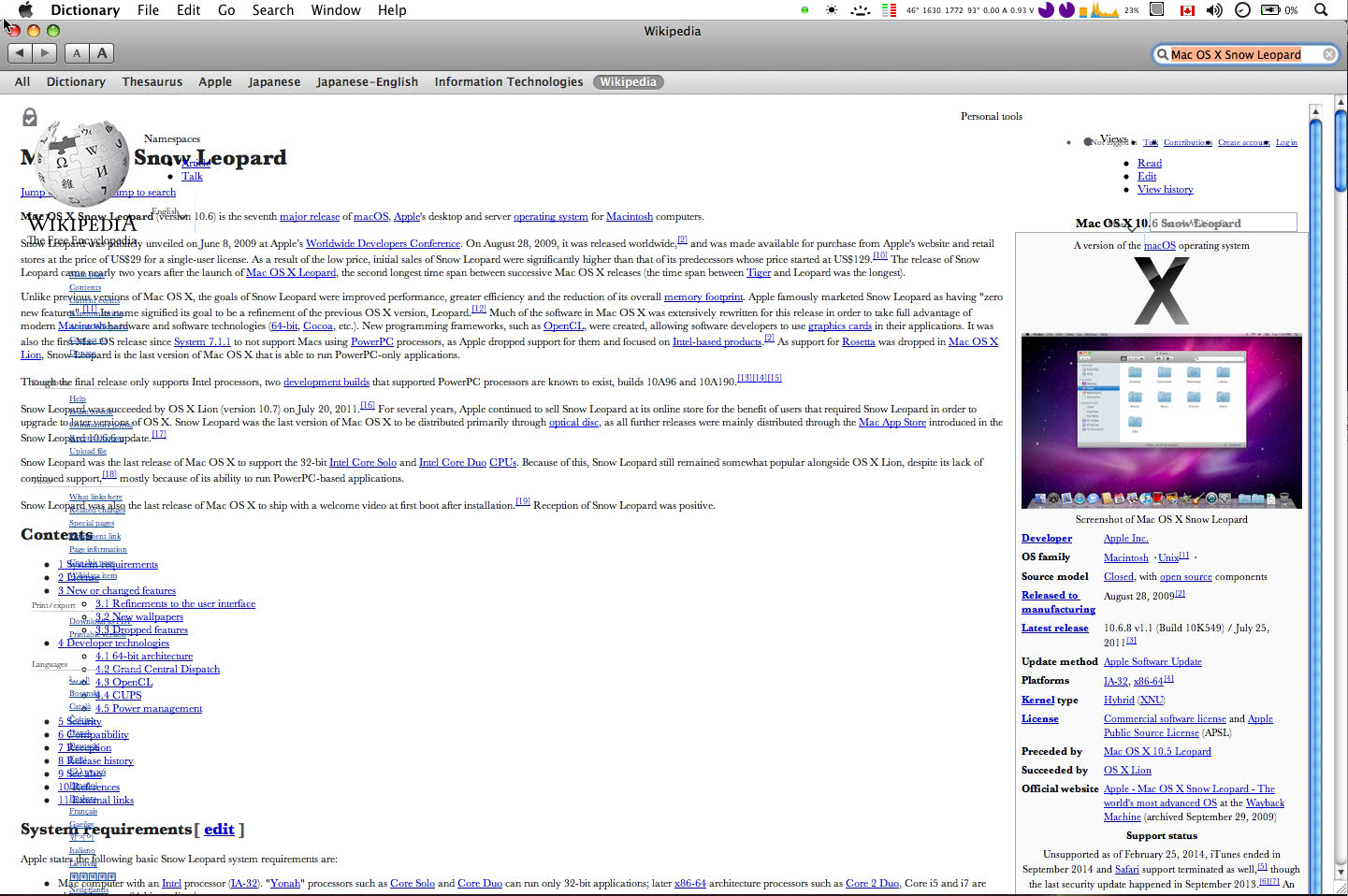This screenshot has height=896, width=1348.
Task: Switch to the Thesaurus tab
Action: tap(152, 82)
